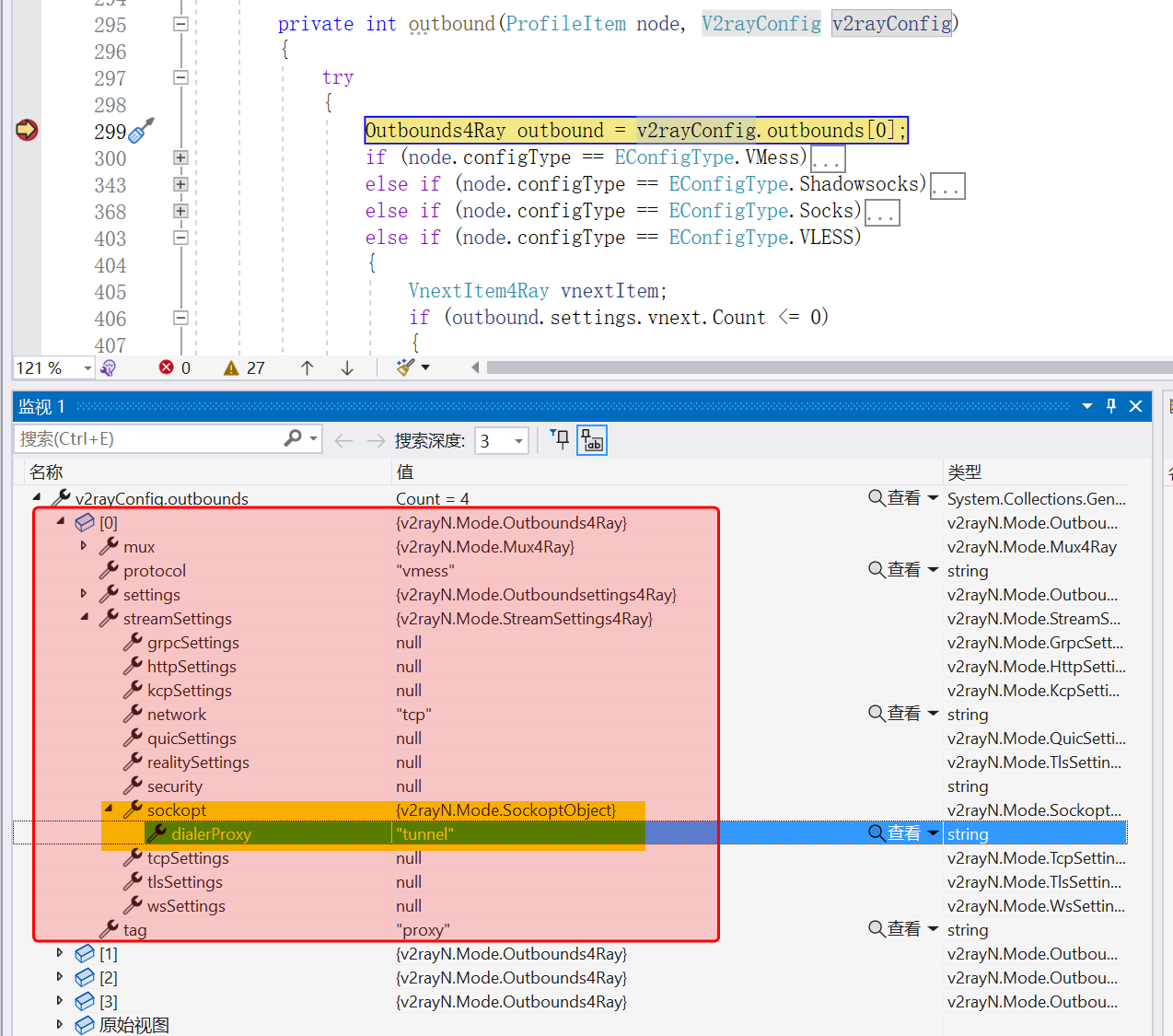Toggle the highlighted watch toolbar button with 'ab' icon

pyautogui.click(x=592, y=440)
